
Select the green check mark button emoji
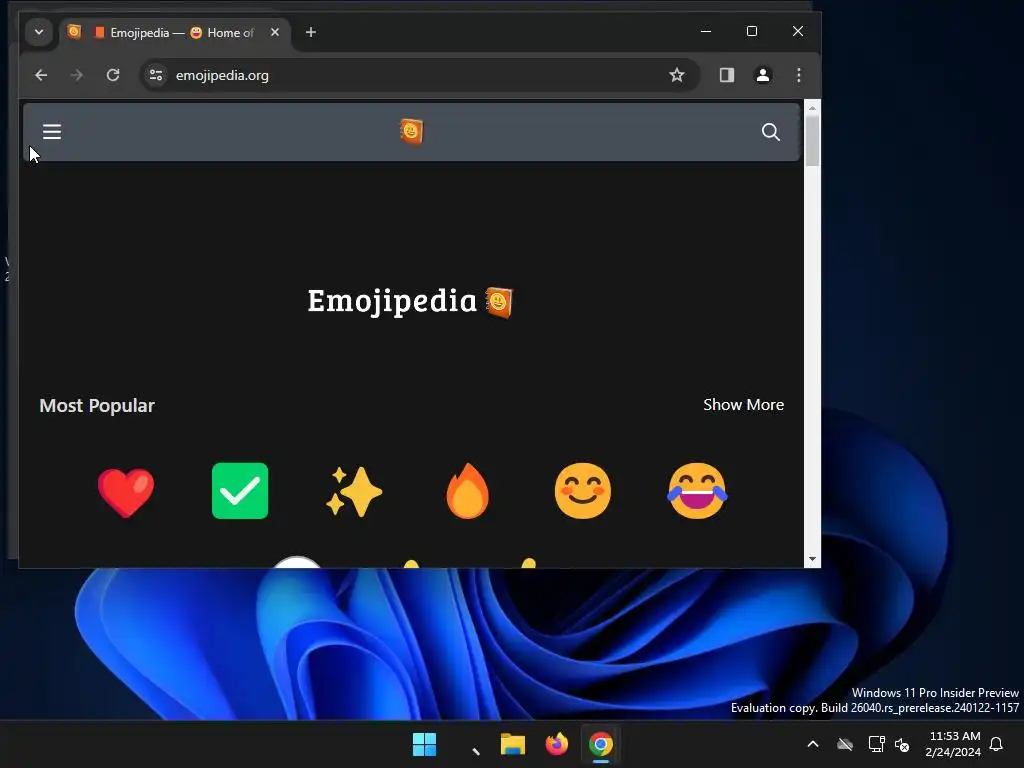(240, 491)
